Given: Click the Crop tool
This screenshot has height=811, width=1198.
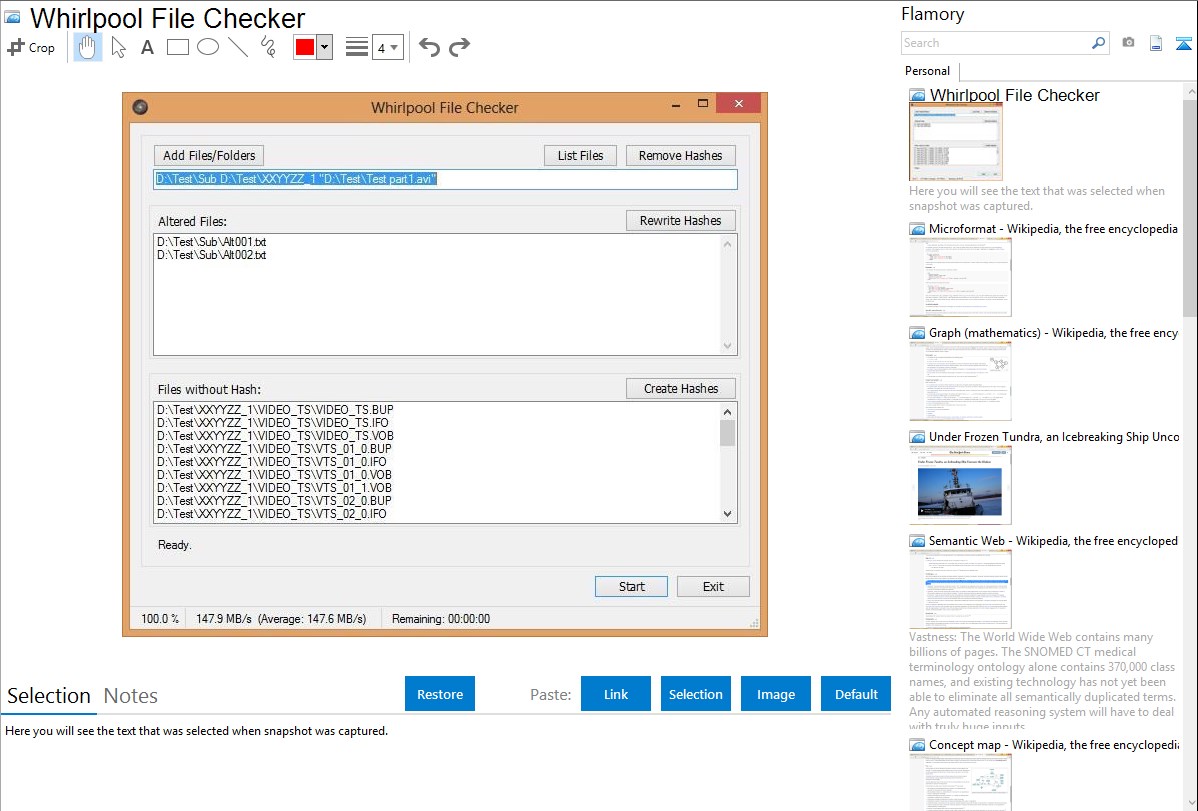Looking at the screenshot, I should (x=31, y=47).
